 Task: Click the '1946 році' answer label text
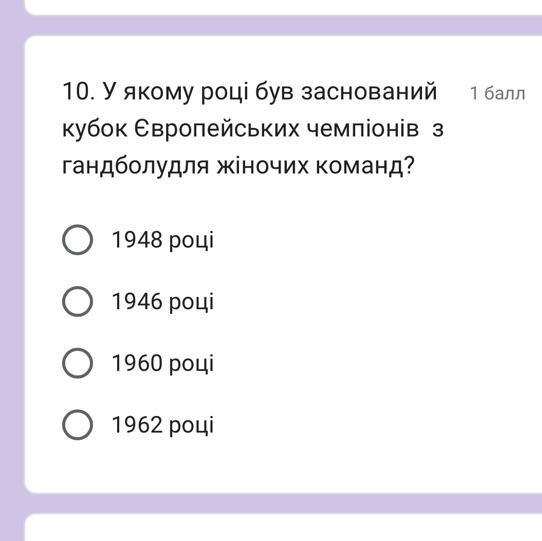162,301
